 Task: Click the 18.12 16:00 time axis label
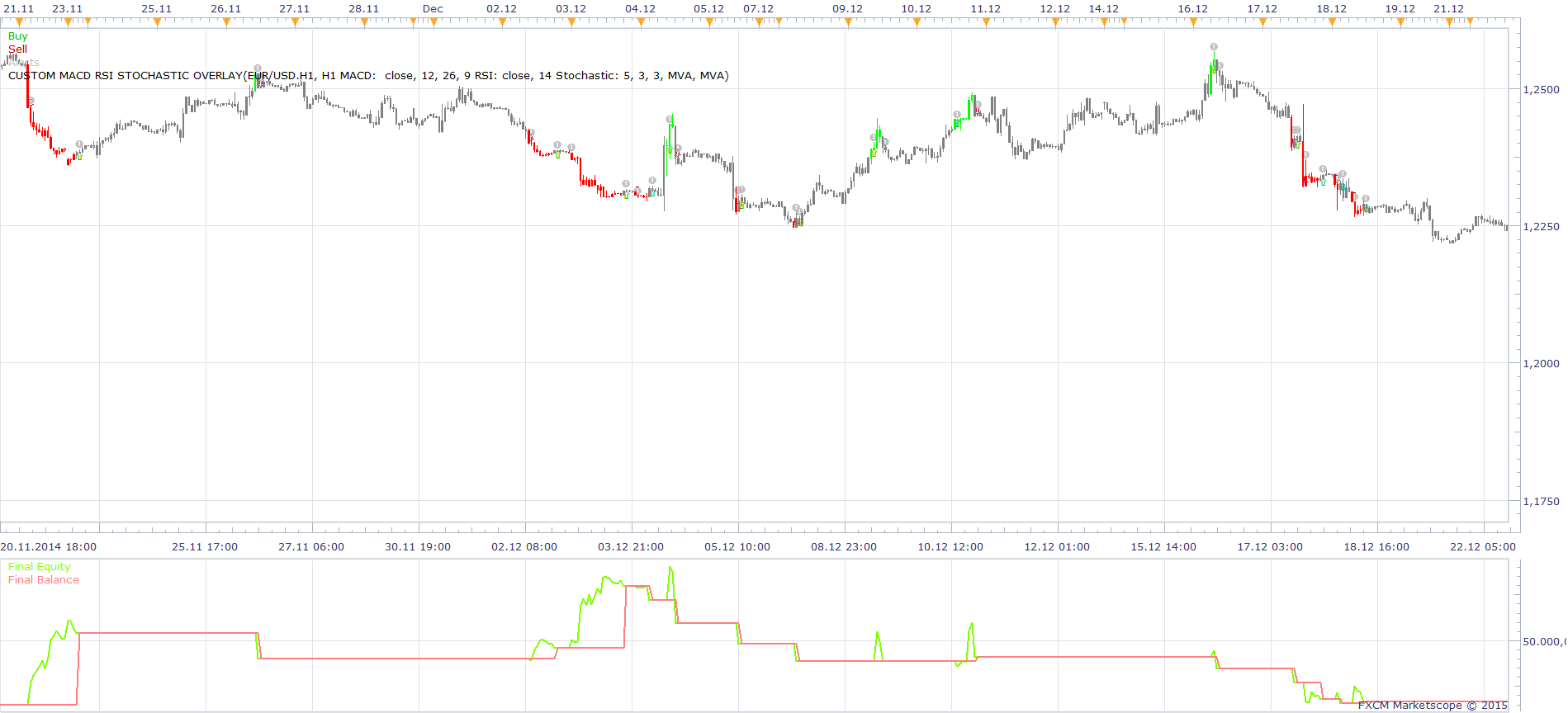click(1376, 547)
